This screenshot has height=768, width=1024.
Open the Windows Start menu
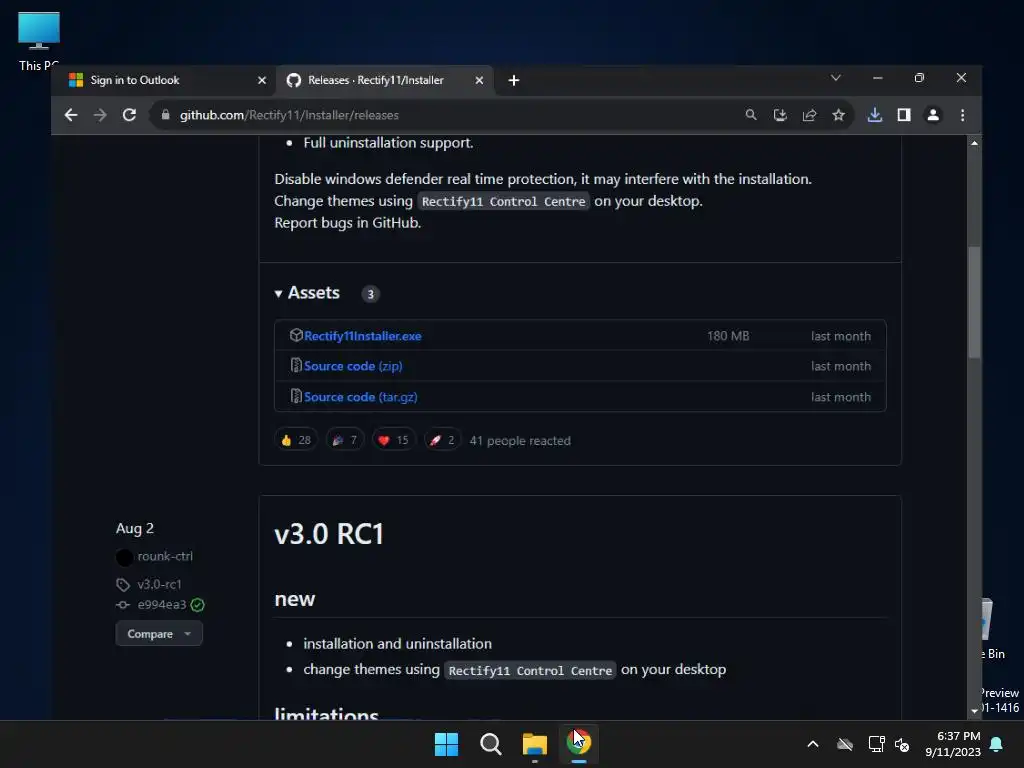click(447, 744)
